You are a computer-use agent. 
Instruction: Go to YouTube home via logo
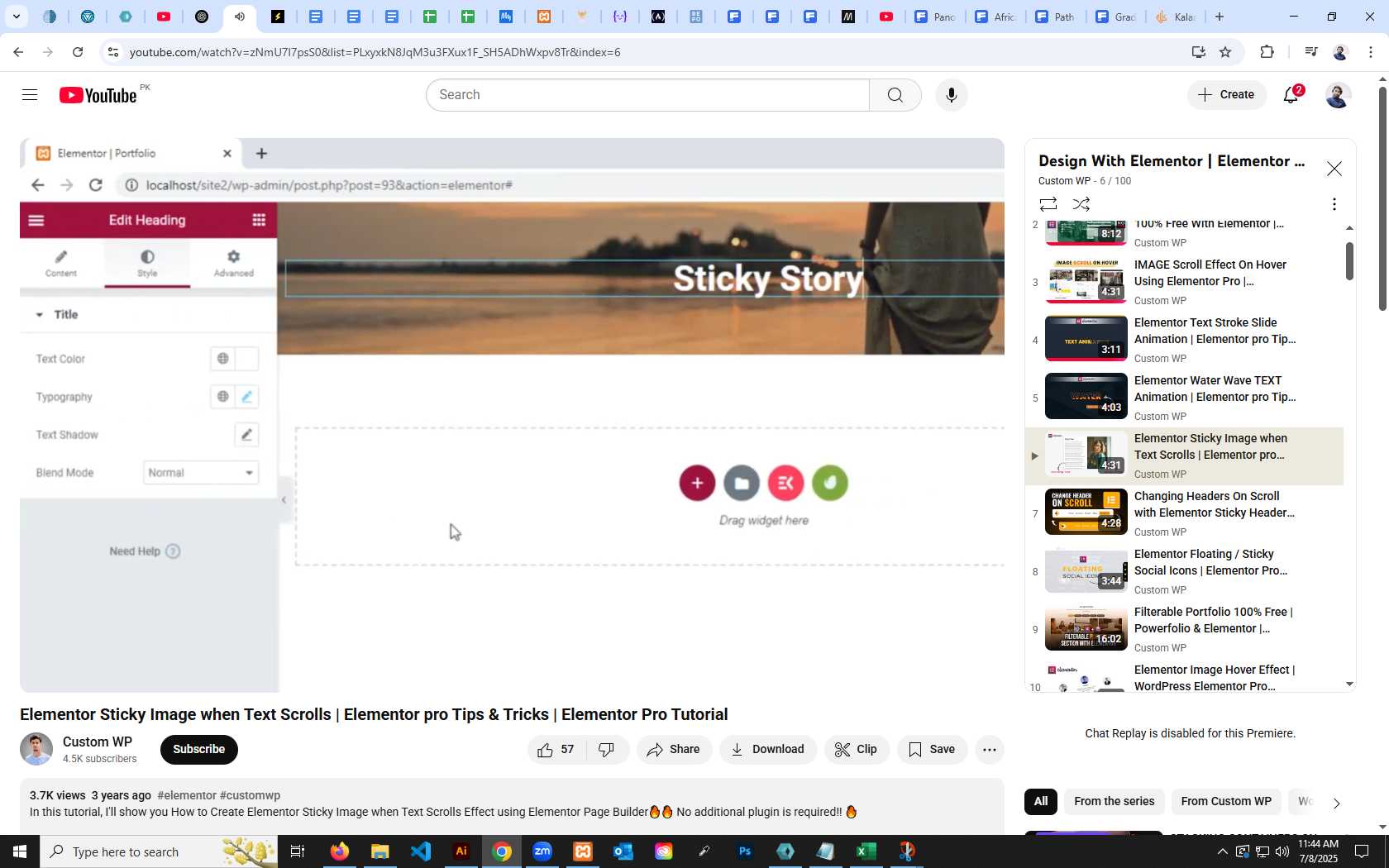tap(98, 95)
